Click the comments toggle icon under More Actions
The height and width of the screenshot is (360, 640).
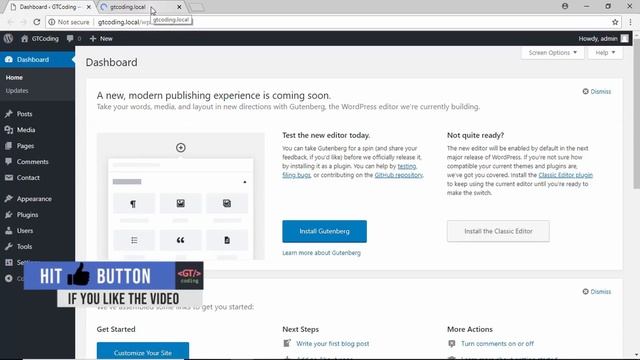[451, 344]
